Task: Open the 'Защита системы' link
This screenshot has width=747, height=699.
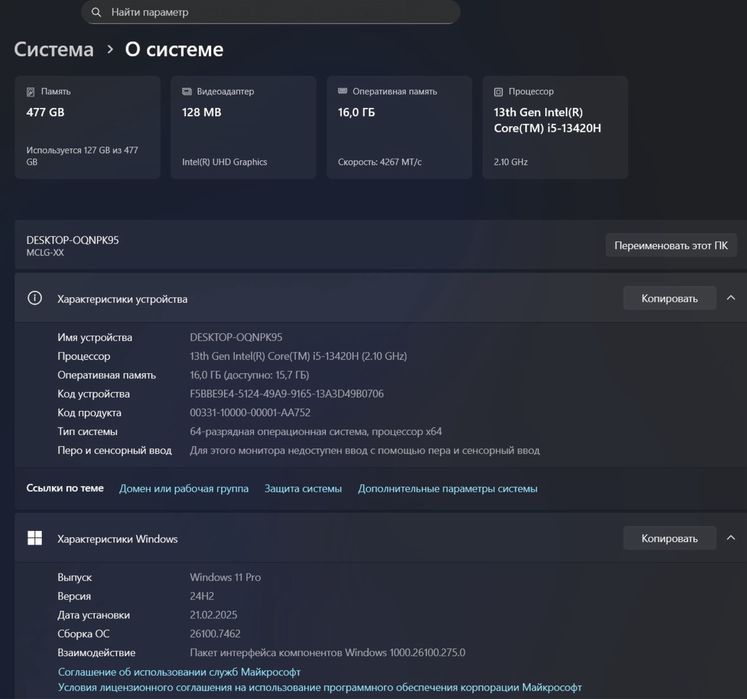Action: point(303,488)
